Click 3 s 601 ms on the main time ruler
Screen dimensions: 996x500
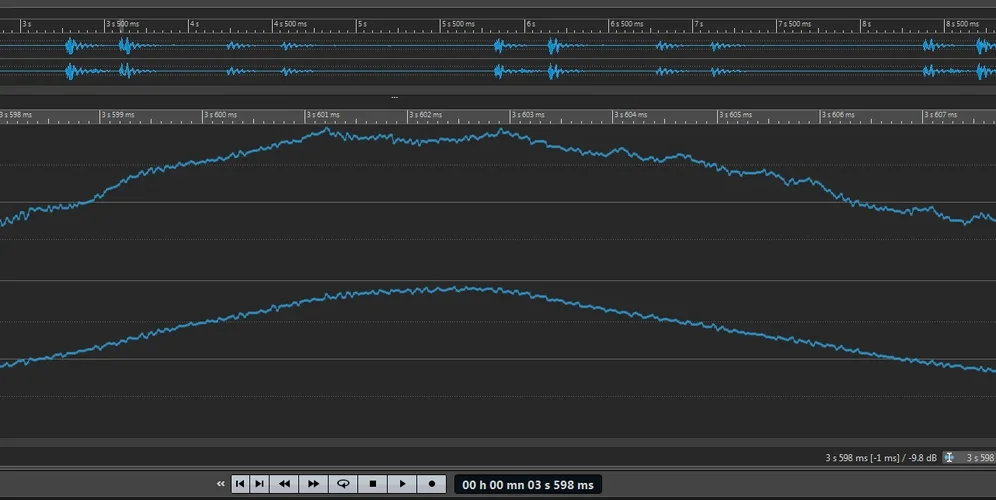[323, 115]
